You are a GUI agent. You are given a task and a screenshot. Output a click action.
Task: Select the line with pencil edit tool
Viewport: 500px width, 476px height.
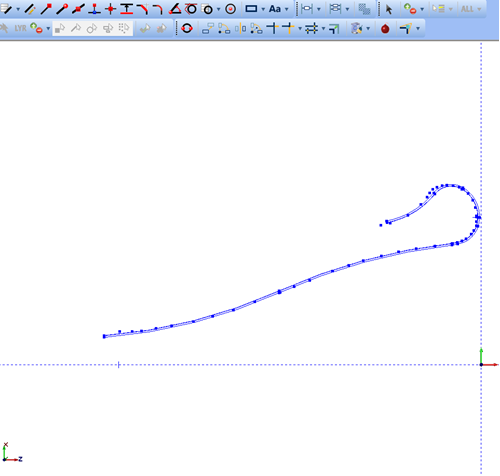(30, 9)
